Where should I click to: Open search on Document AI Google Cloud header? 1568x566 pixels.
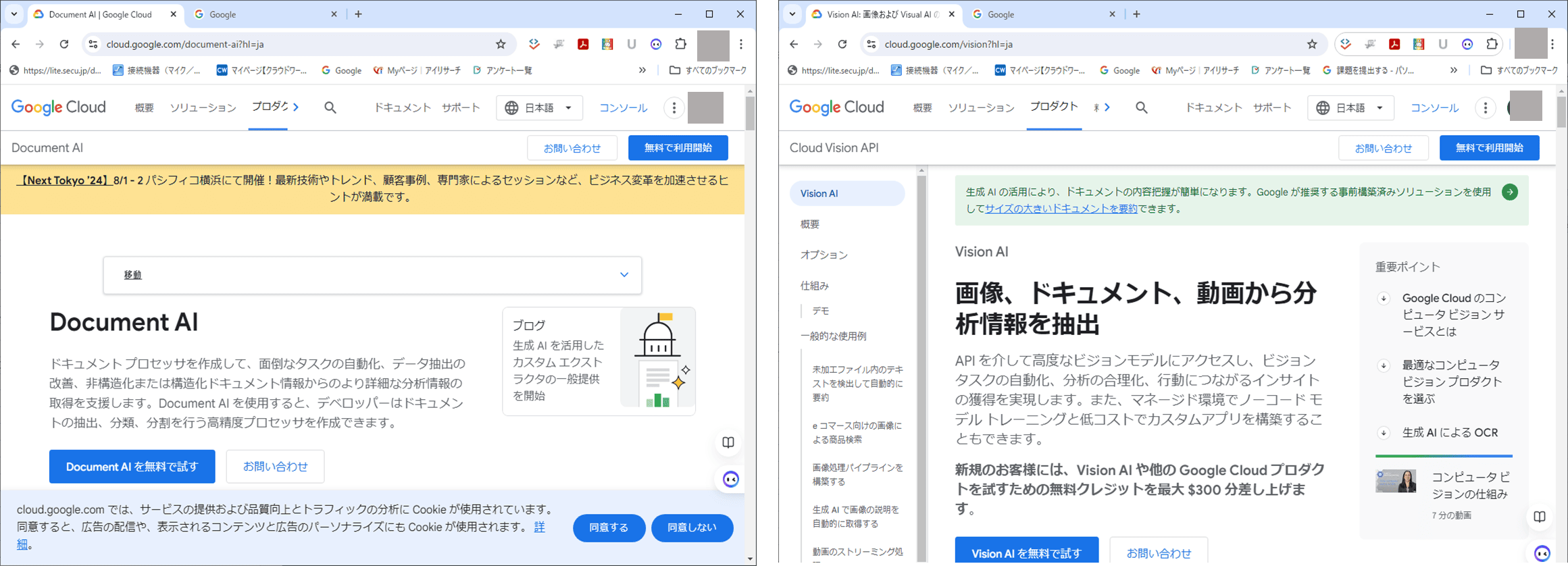330,107
